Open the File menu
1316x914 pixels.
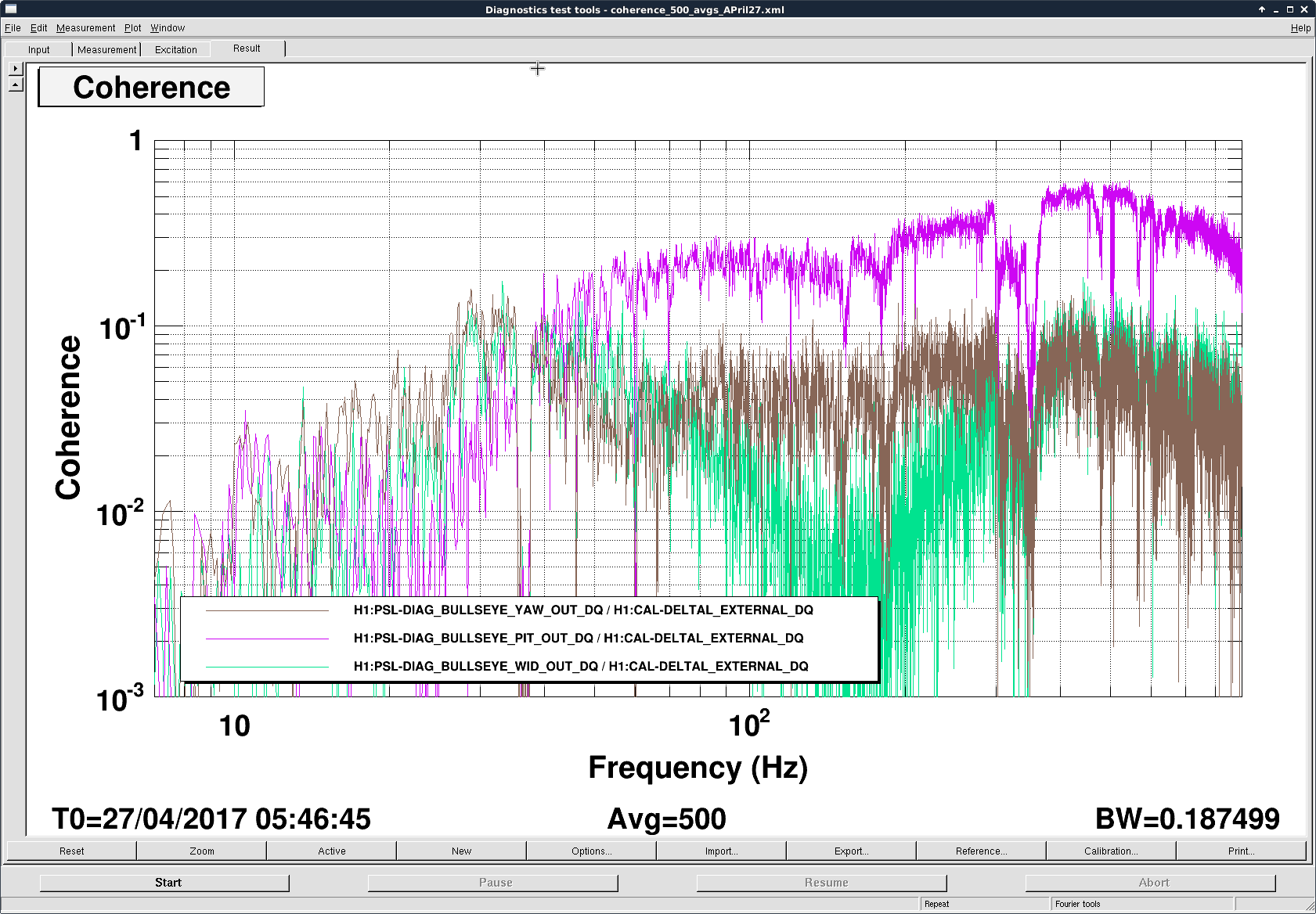(13, 28)
